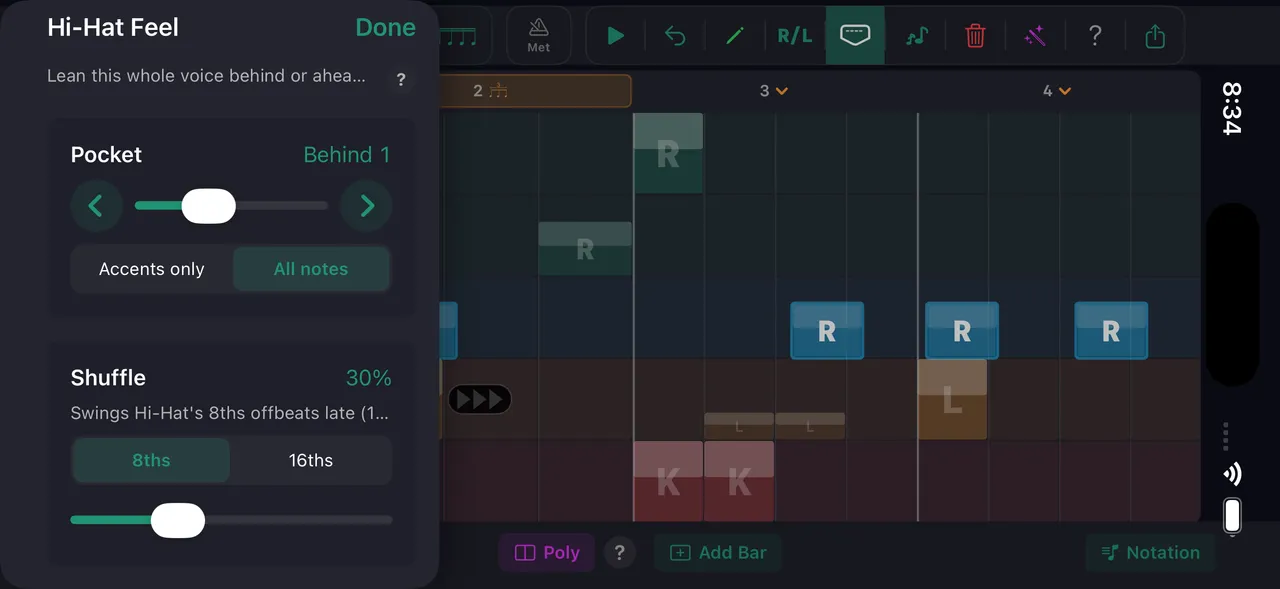Share the groove with export icon
This screenshot has width=1280, height=589.
click(x=1155, y=36)
